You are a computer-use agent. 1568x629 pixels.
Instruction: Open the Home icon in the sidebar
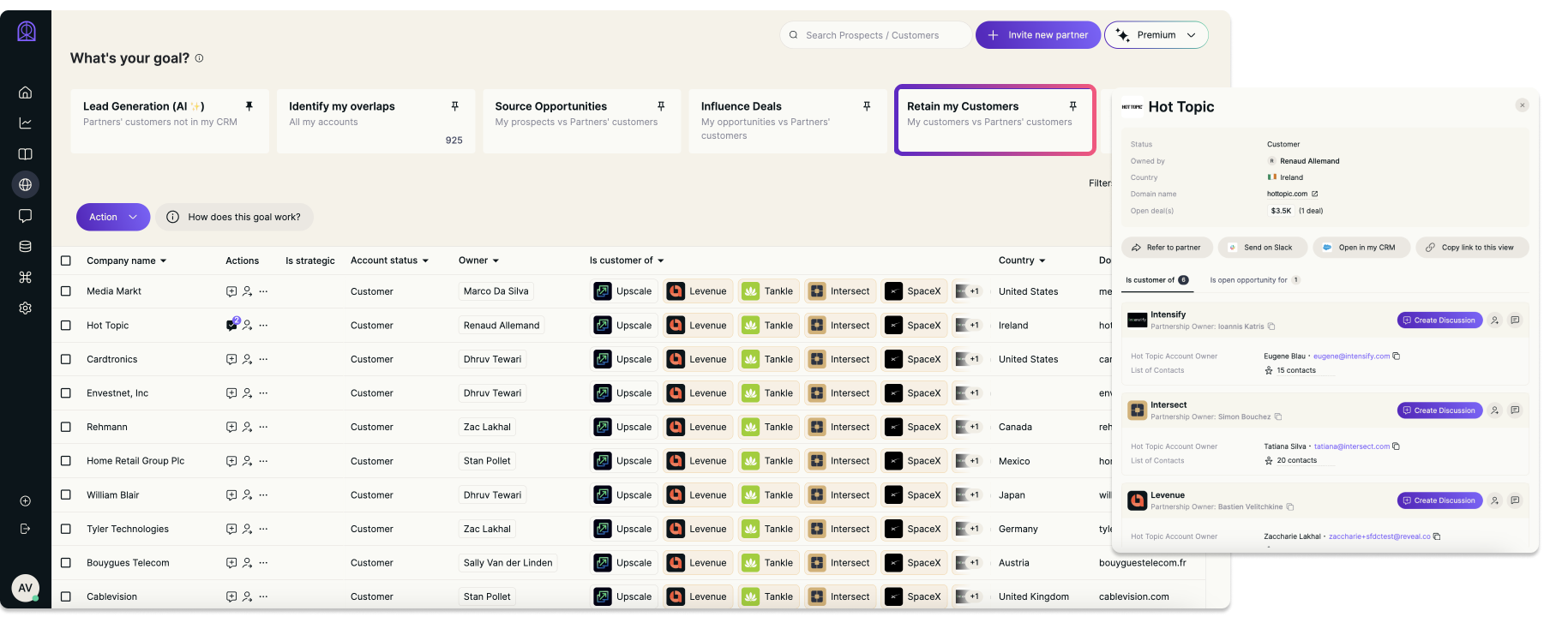(26, 93)
